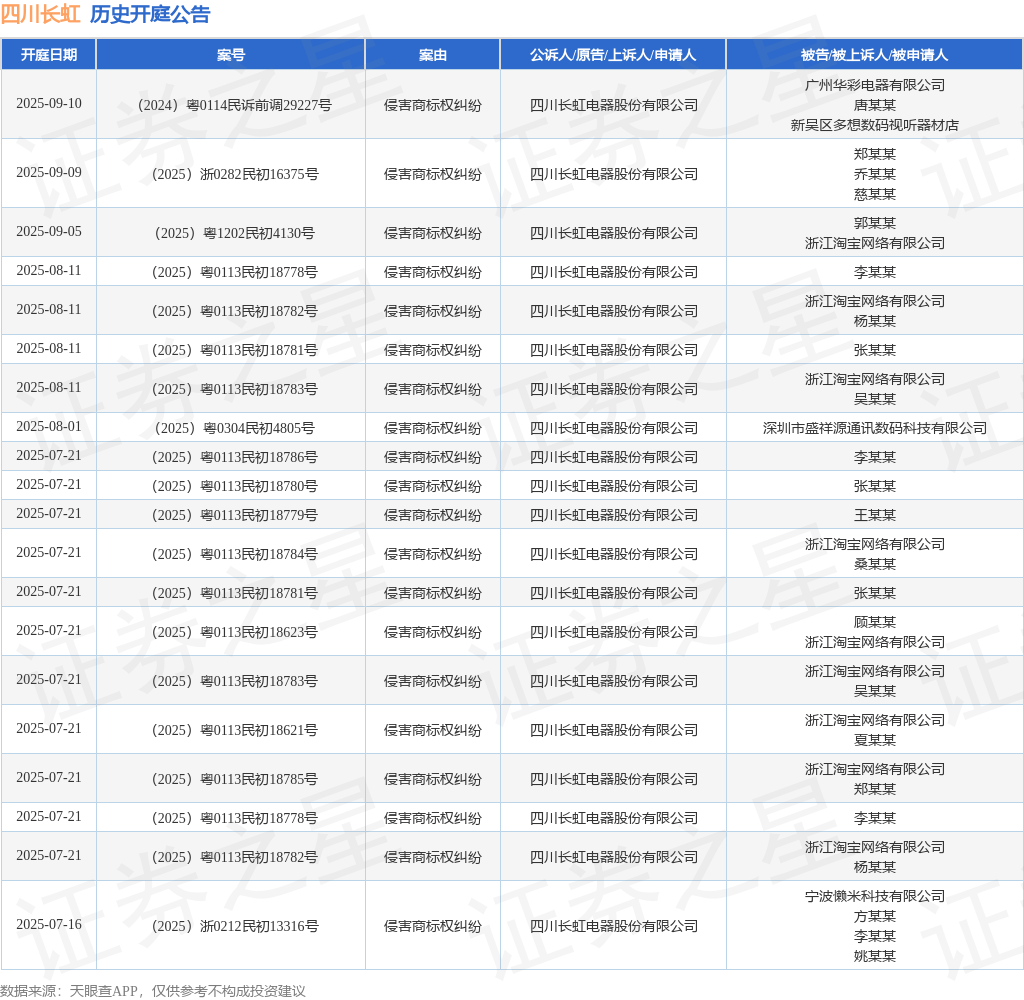Click the 开庭日期 column header
Image resolution: width=1024 pixels, height=1000 pixels.
pos(49,55)
